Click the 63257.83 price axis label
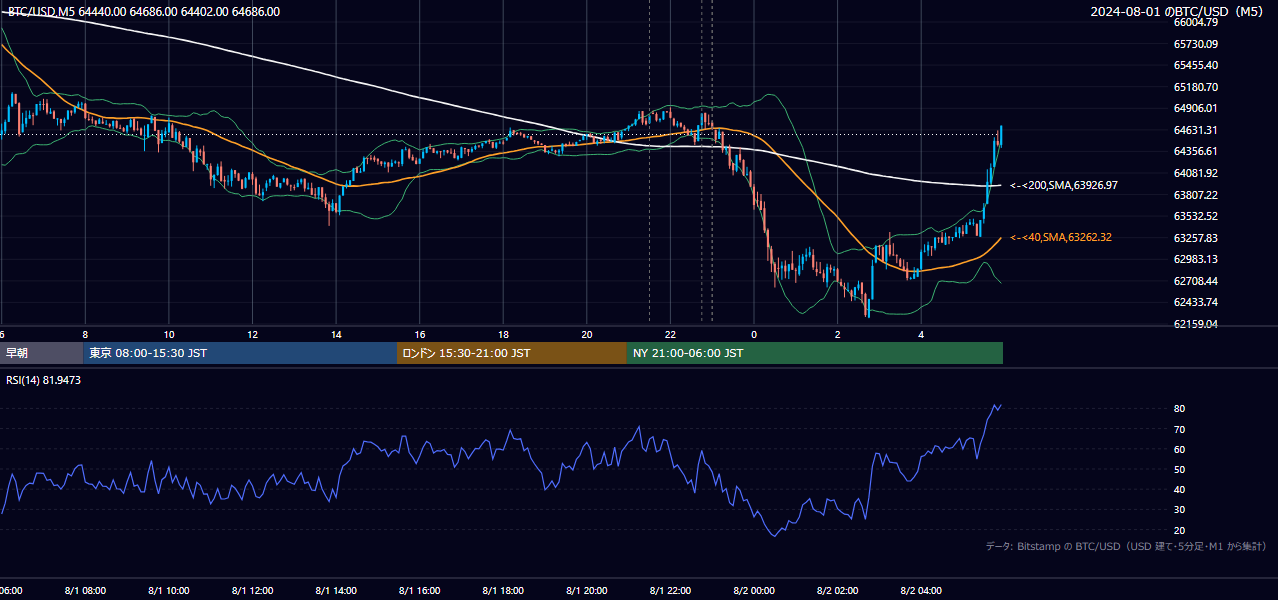 (1195, 238)
